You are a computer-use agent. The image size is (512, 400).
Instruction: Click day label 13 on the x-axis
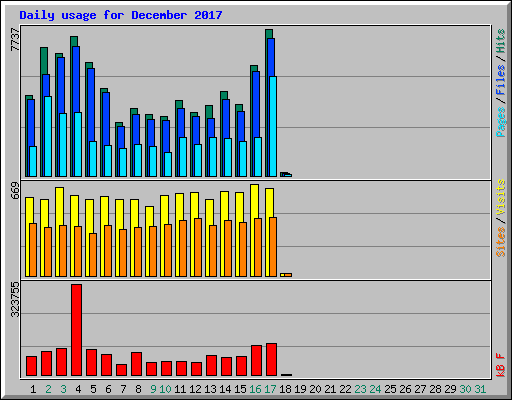pos(210,389)
